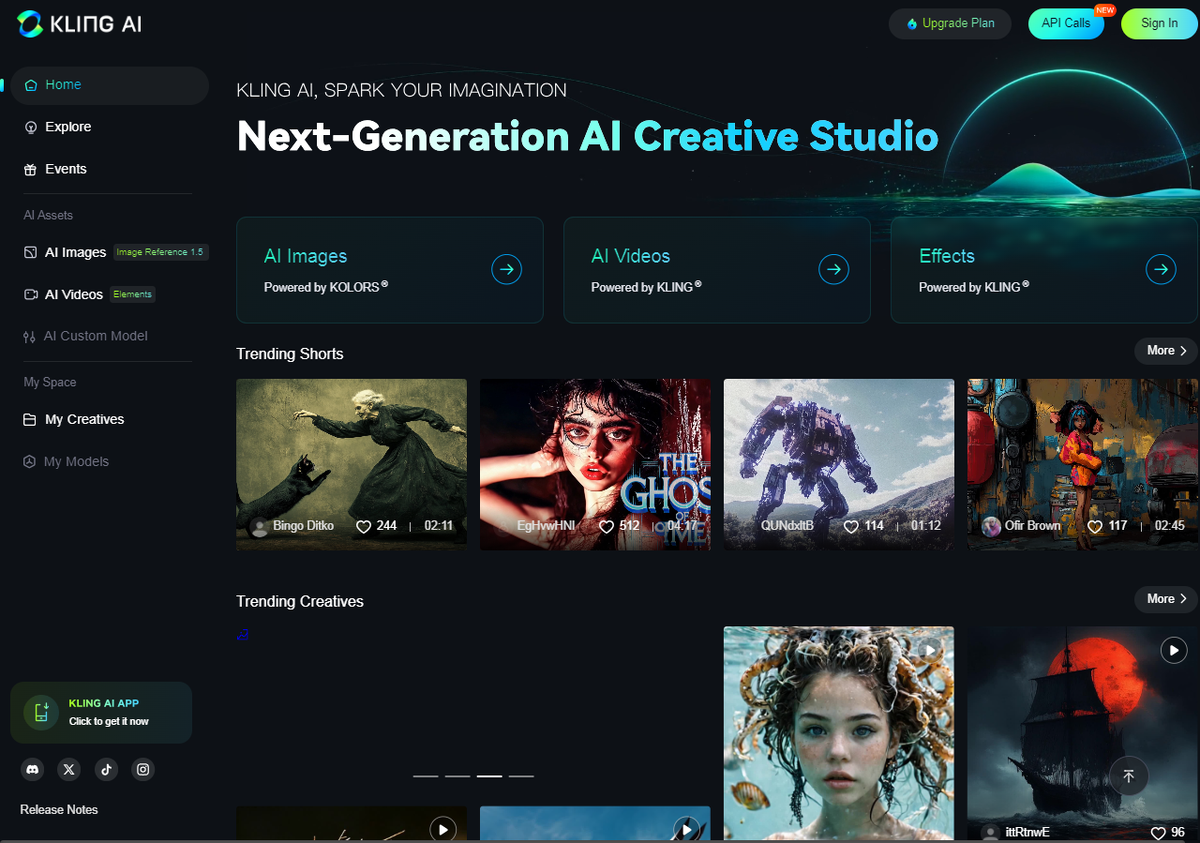Screen dimensions: 1200x843
Task: Click the Ofir Brown avatar icon
Action: (x=991, y=527)
